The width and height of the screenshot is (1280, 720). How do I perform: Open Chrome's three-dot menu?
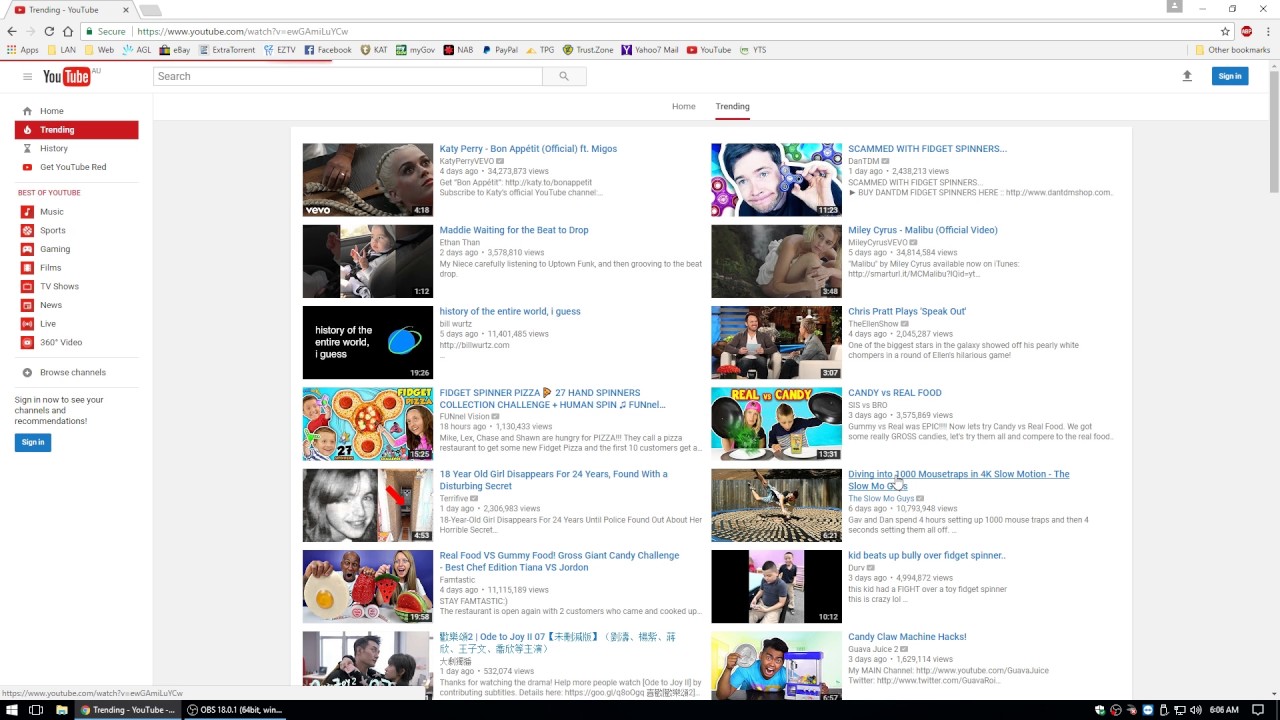coord(1267,31)
